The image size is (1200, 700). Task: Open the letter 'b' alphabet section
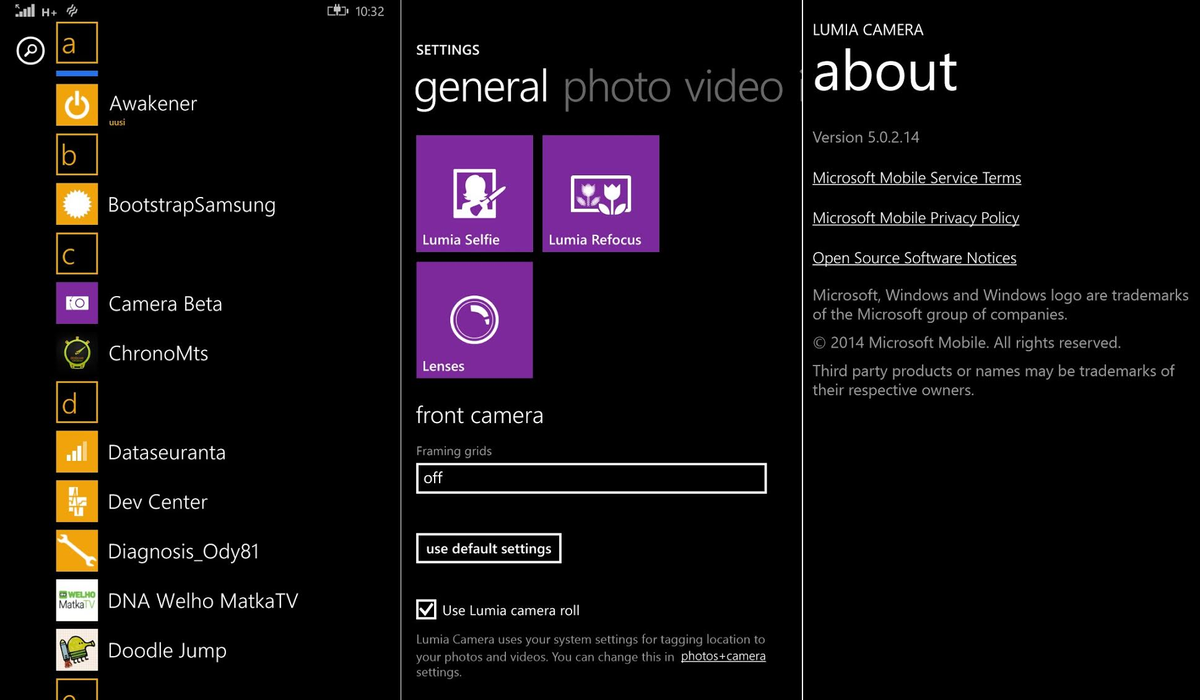(x=77, y=154)
